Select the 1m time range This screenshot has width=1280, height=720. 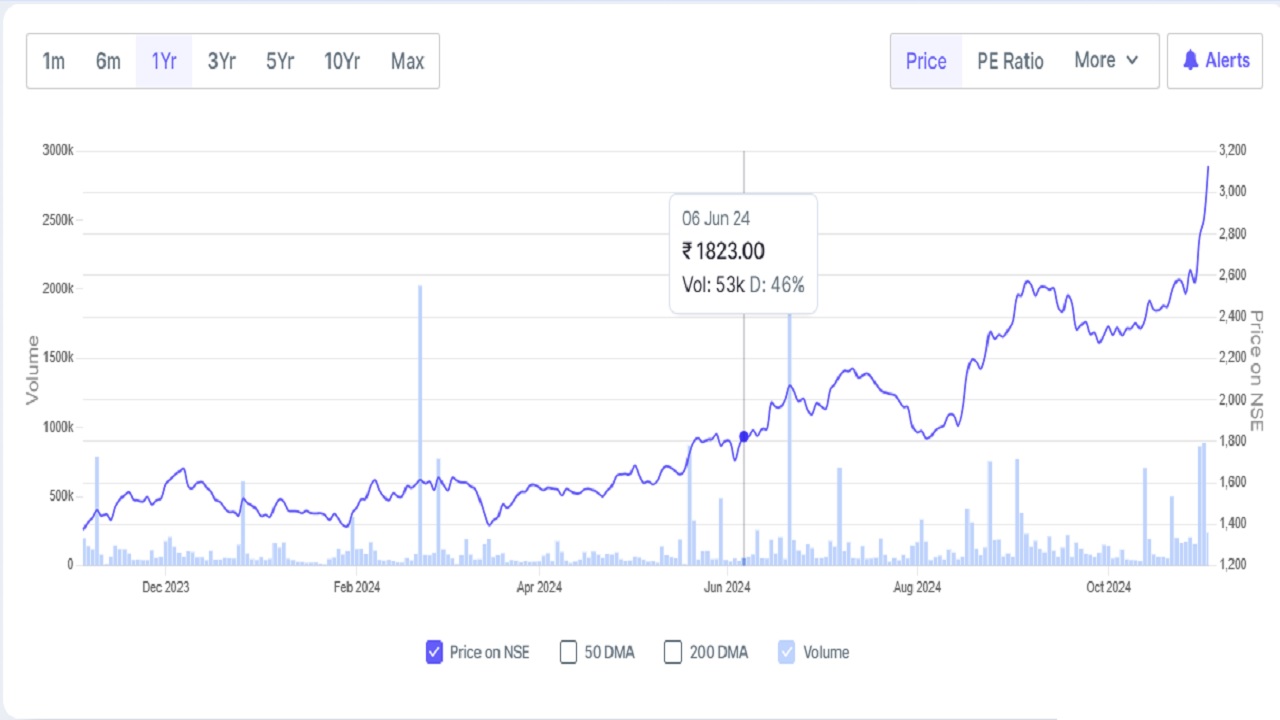click(54, 61)
